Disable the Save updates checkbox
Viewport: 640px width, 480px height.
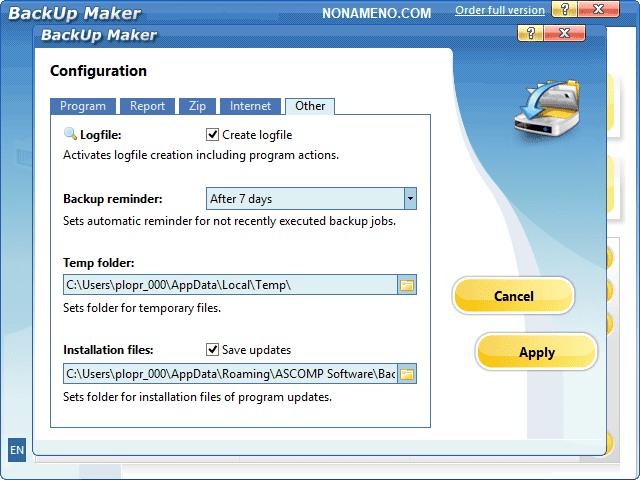tap(212, 350)
